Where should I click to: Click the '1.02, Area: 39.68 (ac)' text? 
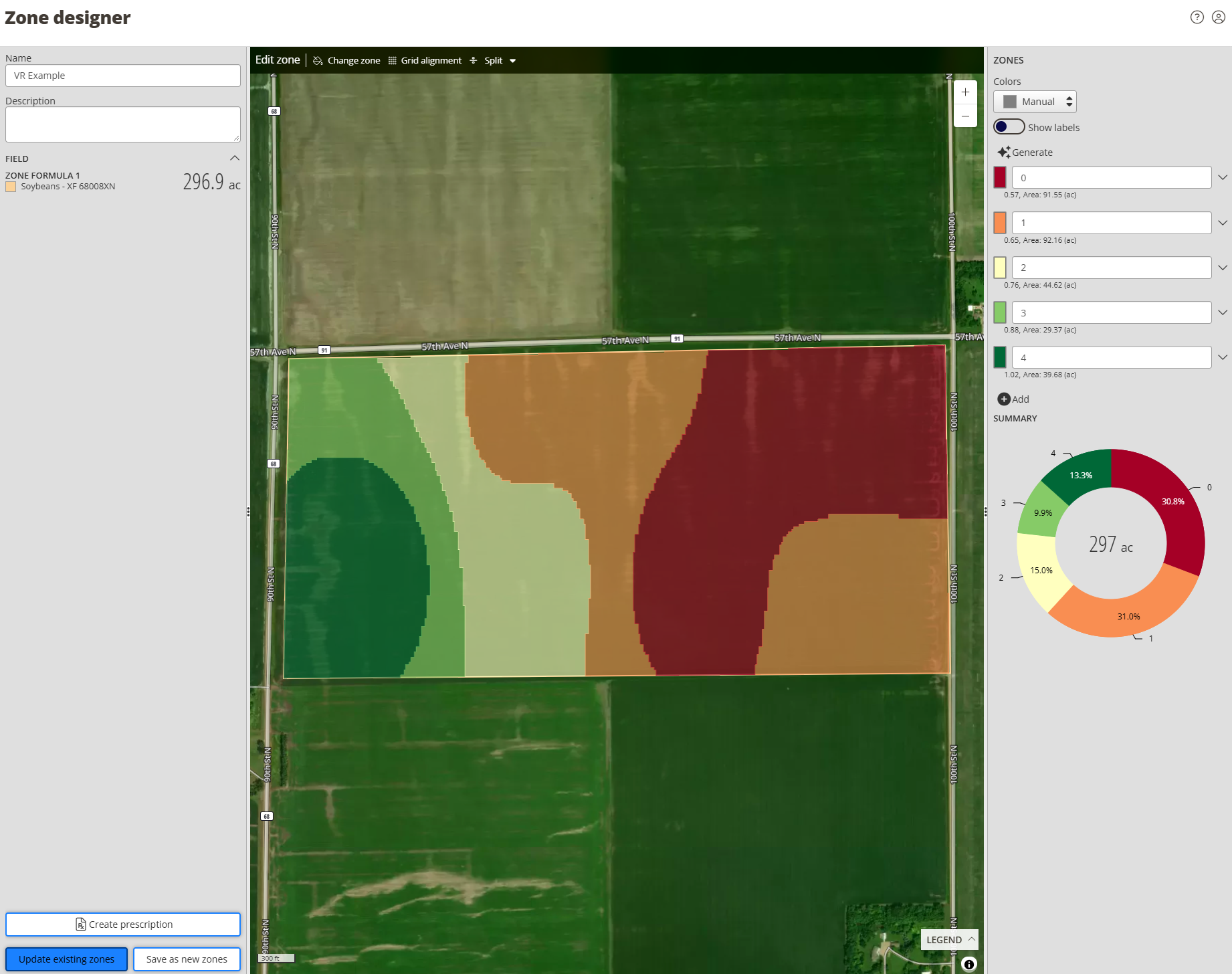pyautogui.click(x=1040, y=375)
